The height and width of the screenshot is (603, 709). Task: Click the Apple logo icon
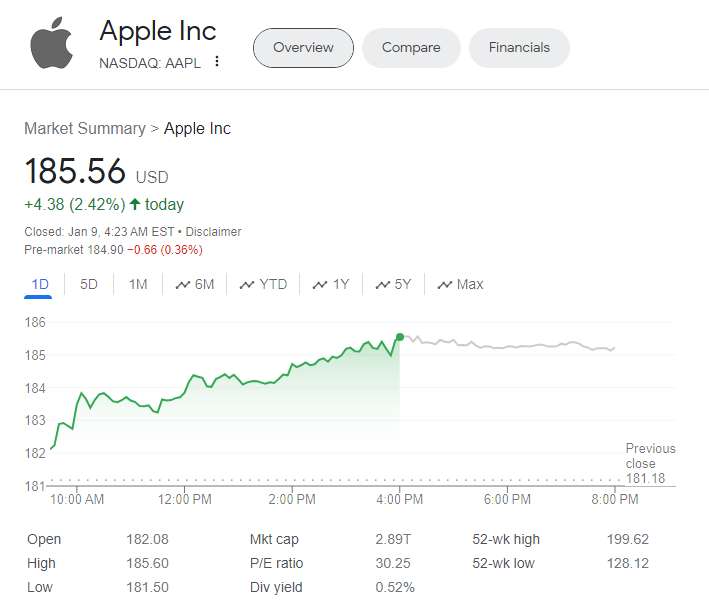(51, 45)
